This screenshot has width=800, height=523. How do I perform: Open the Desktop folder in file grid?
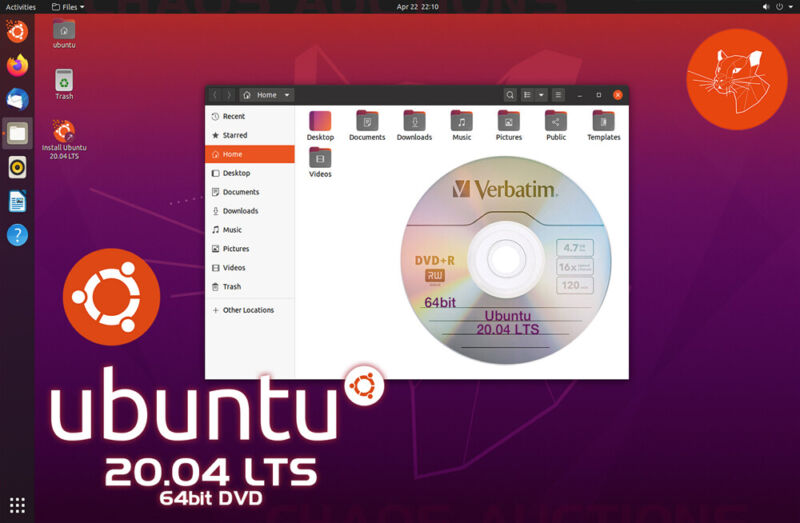click(x=320, y=126)
